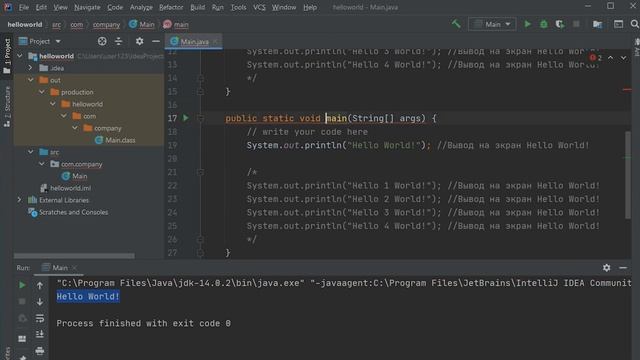Select Main.class in the project tree

115,140
